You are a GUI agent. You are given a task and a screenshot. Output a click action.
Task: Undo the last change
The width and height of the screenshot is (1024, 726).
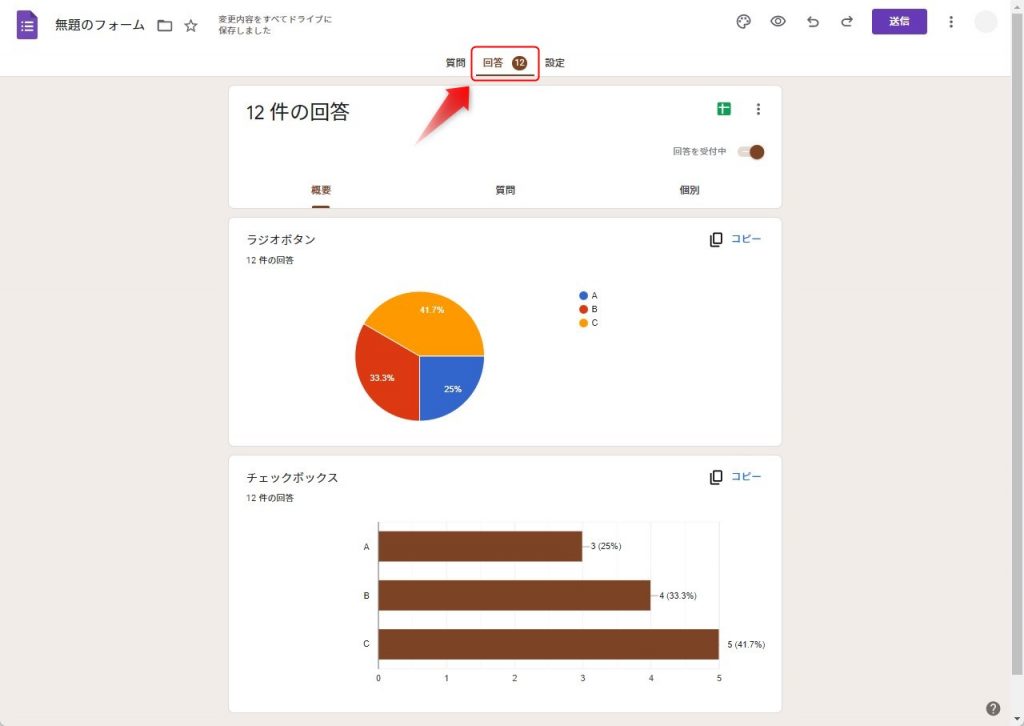click(x=812, y=22)
